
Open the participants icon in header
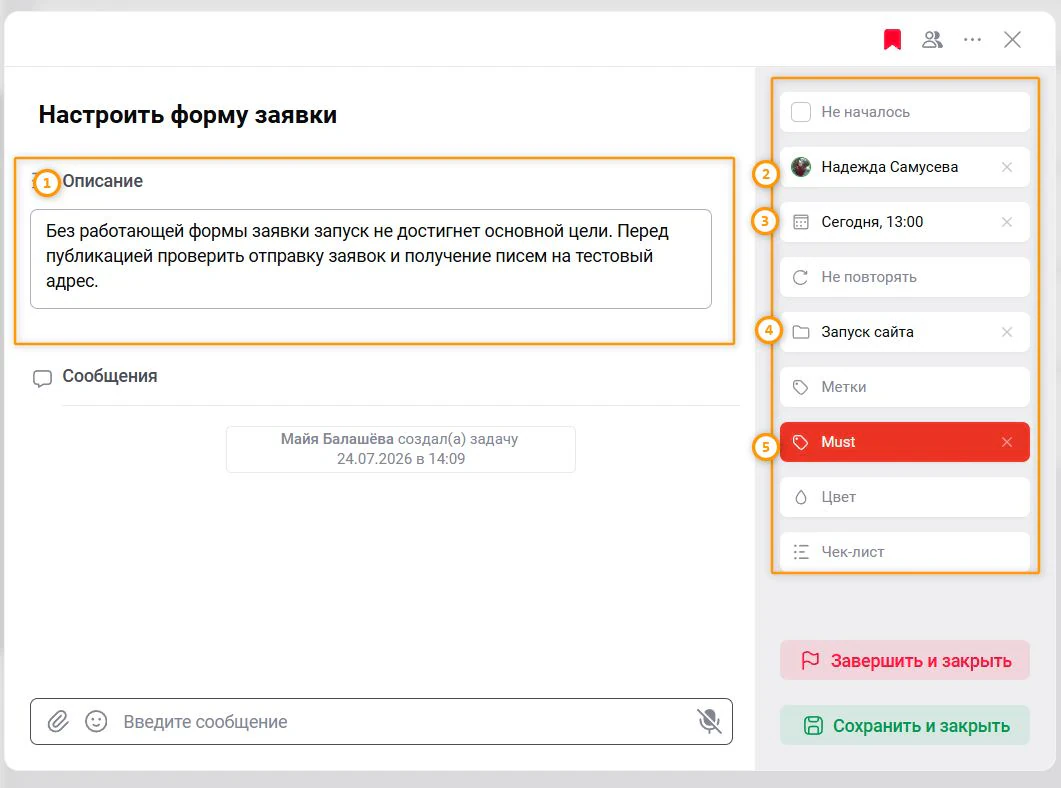(932, 39)
